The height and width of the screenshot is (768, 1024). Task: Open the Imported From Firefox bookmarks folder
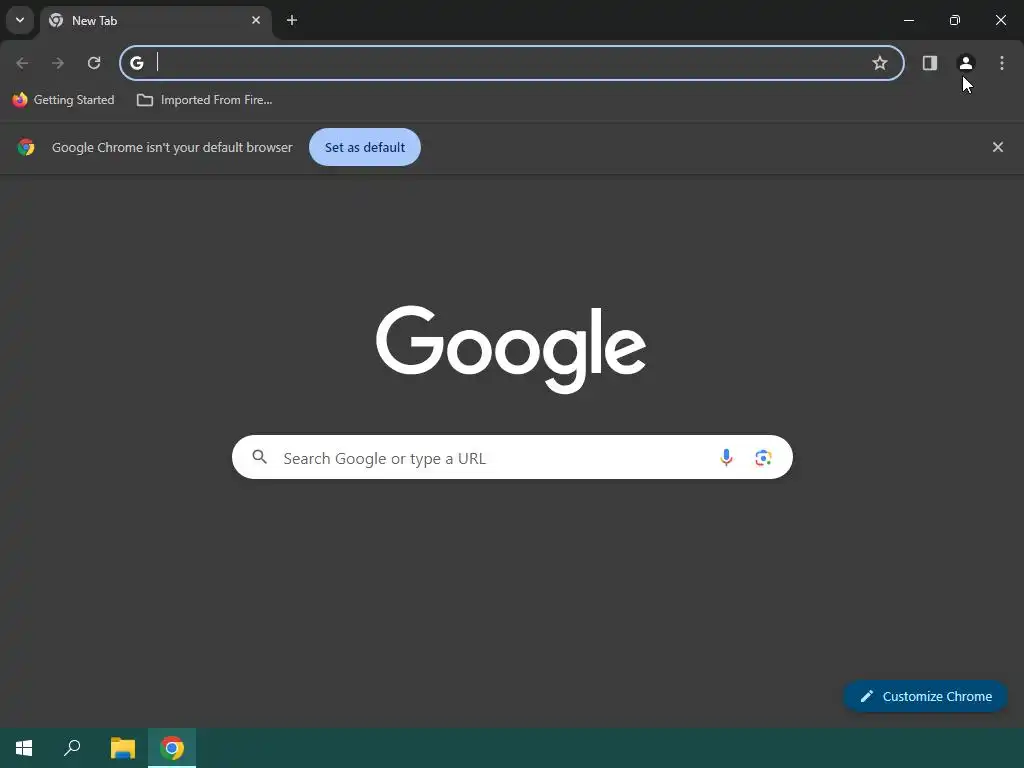click(204, 100)
